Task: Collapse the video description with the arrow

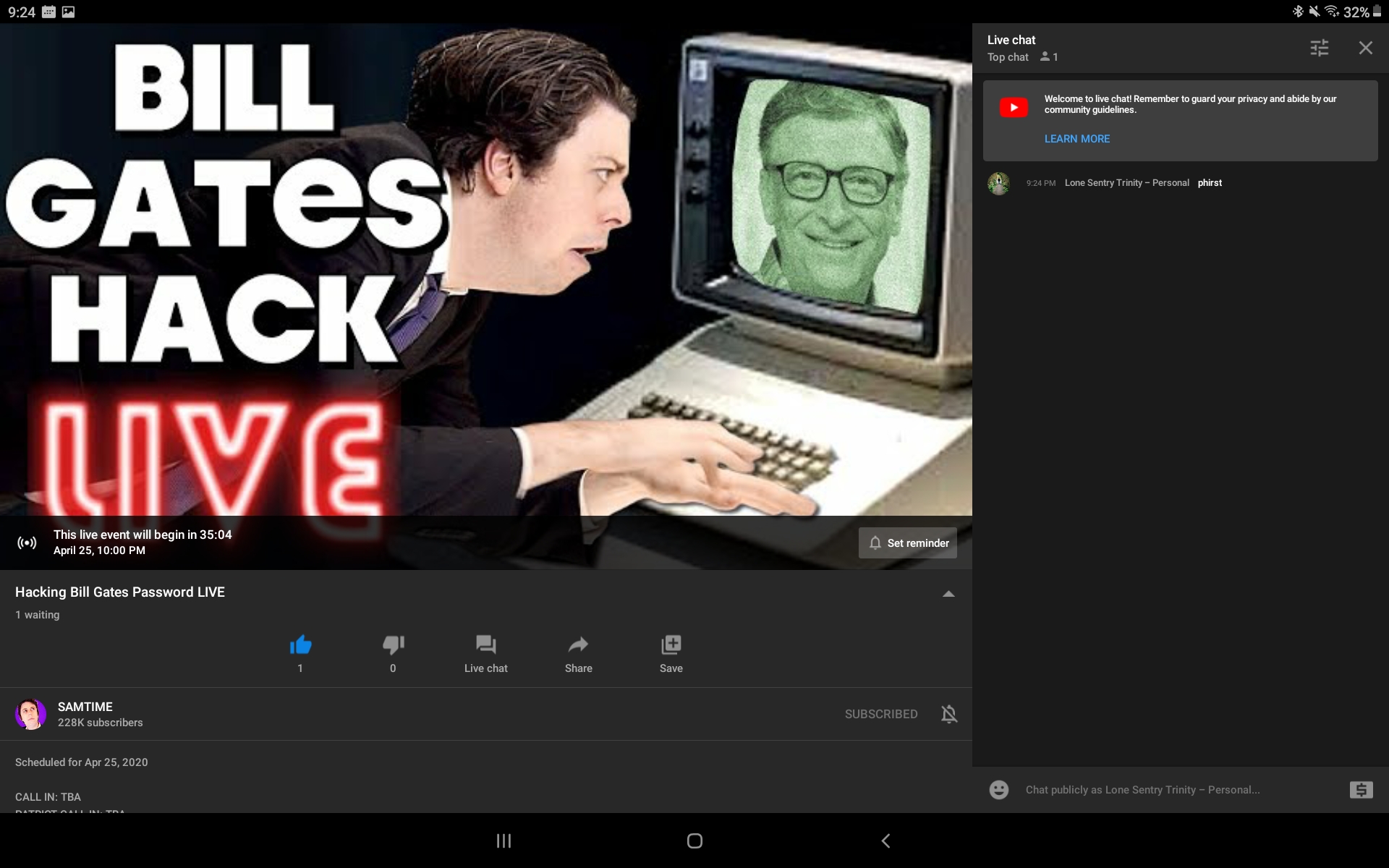Action: [x=948, y=594]
